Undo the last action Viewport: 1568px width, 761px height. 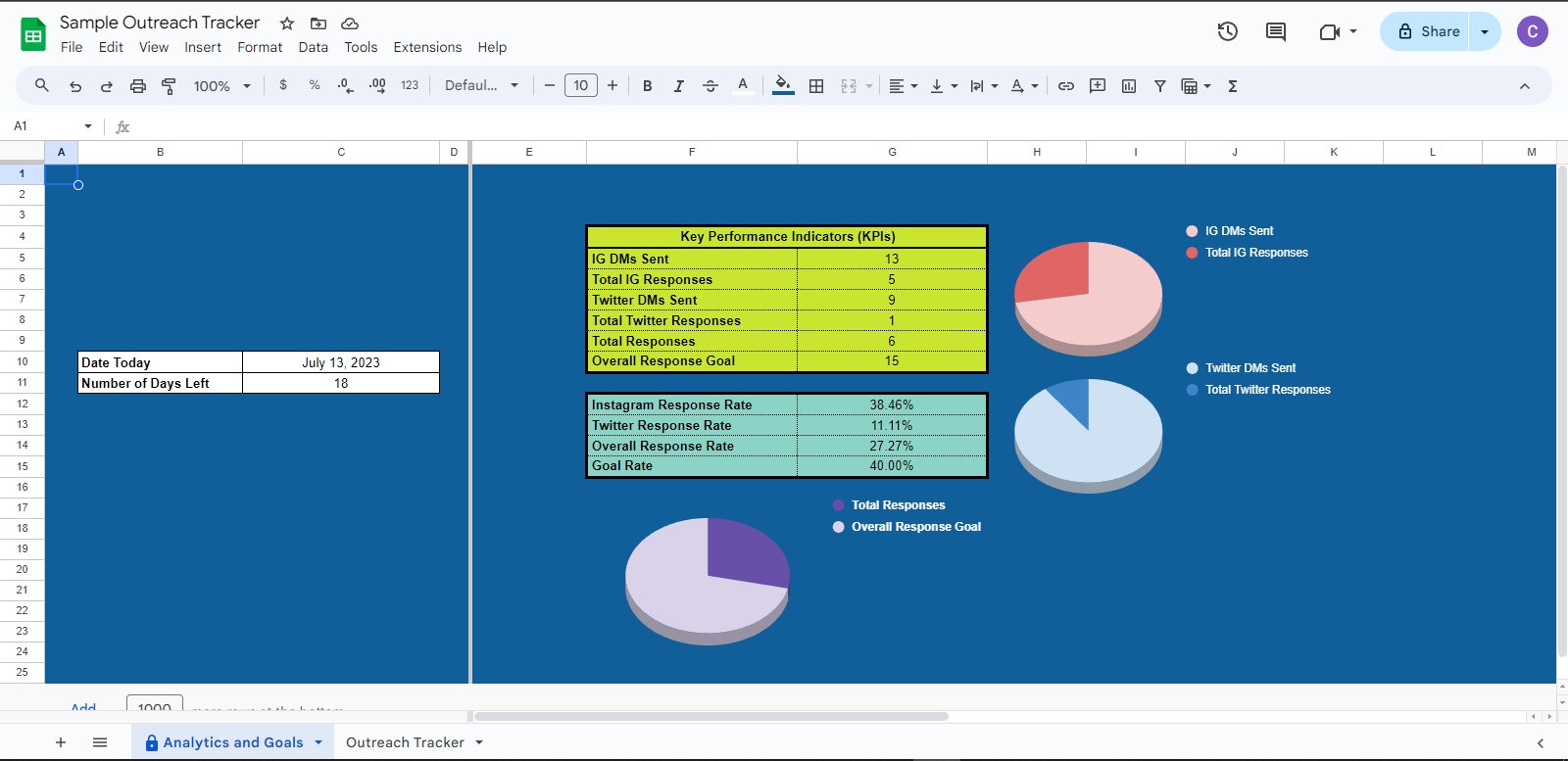tap(75, 86)
